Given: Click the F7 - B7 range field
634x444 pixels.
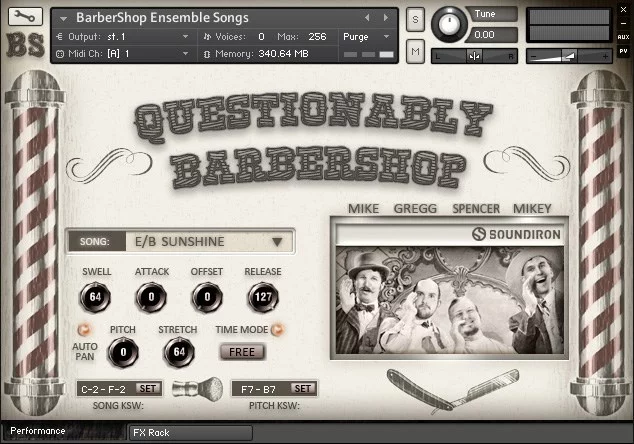Looking at the screenshot, I should point(259,389).
